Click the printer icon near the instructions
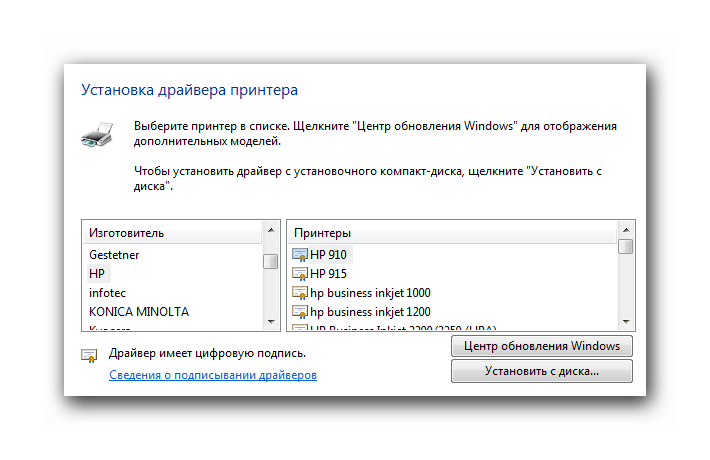Image resolution: width=710 pixels, height=460 pixels. click(x=97, y=134)
